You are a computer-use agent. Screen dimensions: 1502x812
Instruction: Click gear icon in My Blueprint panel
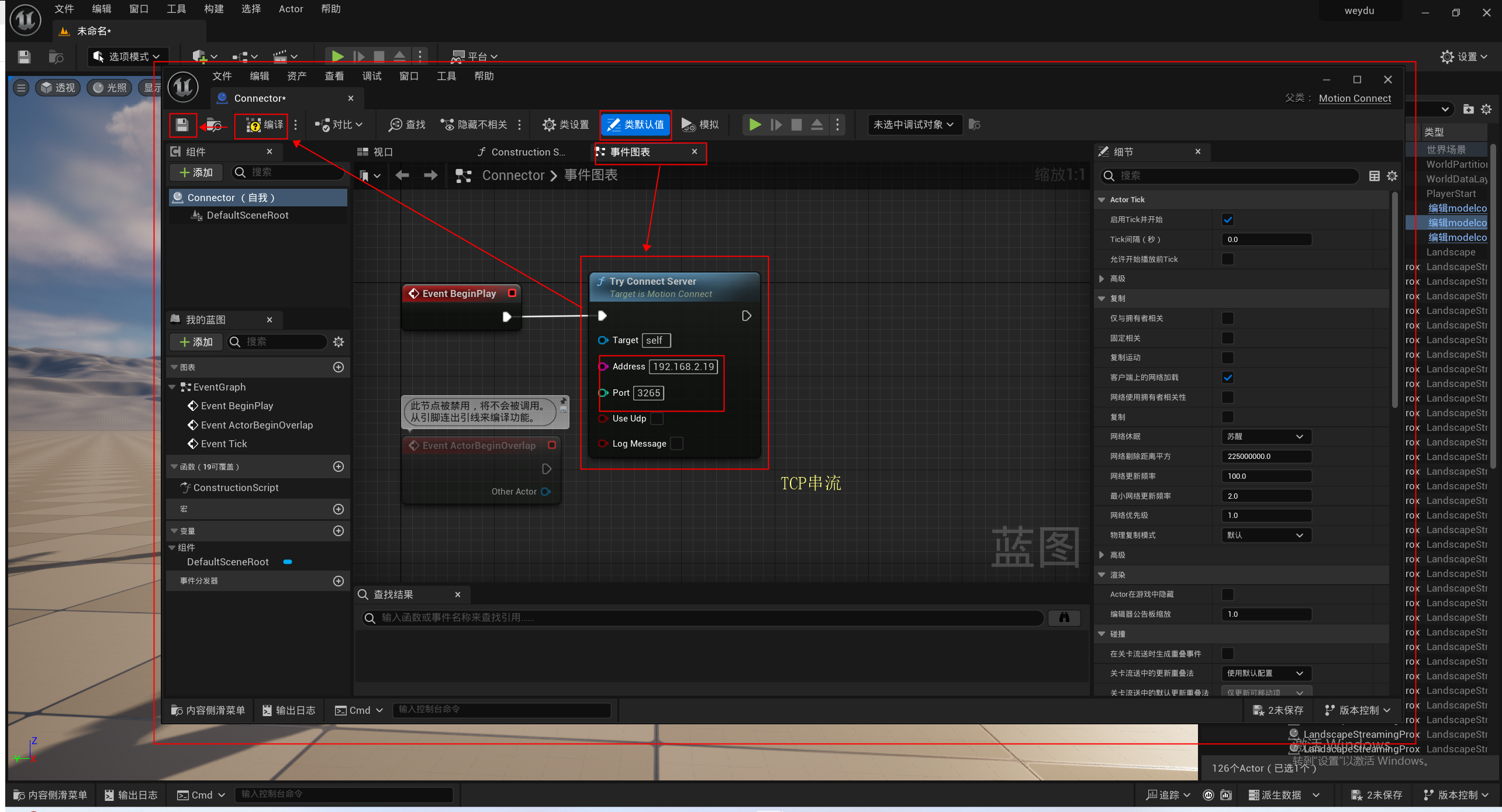click(x=339, y=342)
